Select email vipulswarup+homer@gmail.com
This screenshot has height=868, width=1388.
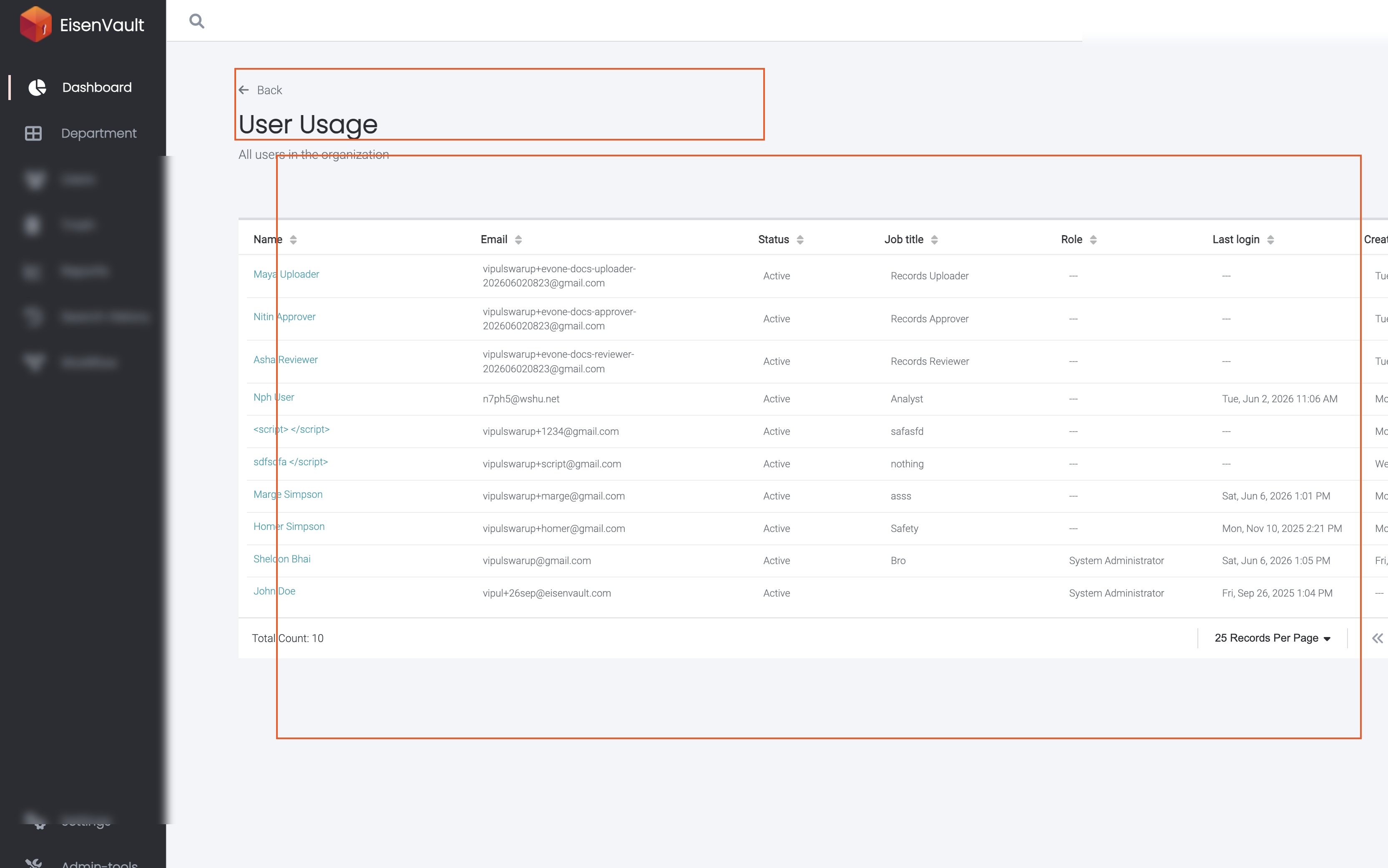[x=553, y=529]
